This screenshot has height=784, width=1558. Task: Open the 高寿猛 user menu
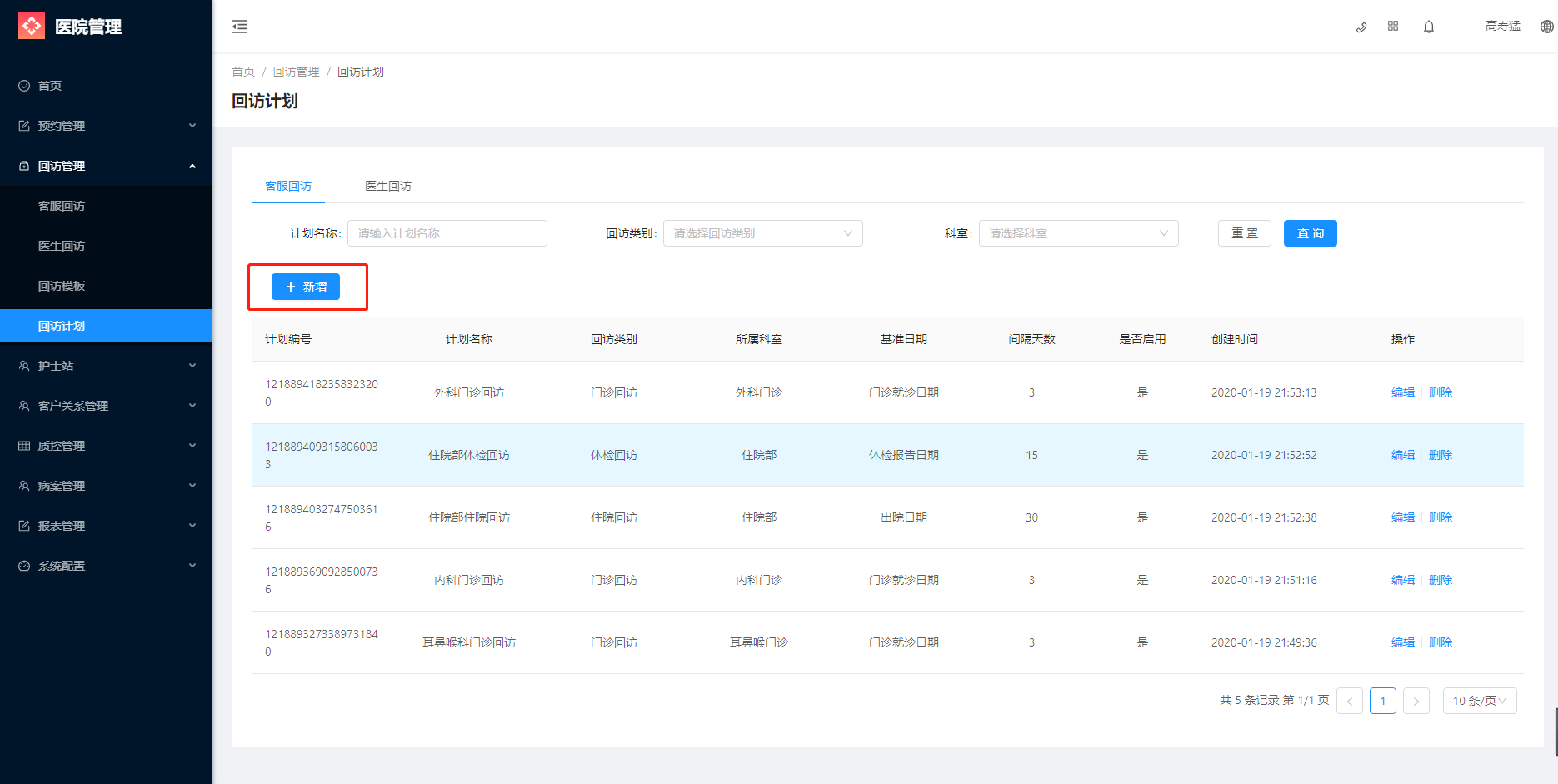point(1503,27)
